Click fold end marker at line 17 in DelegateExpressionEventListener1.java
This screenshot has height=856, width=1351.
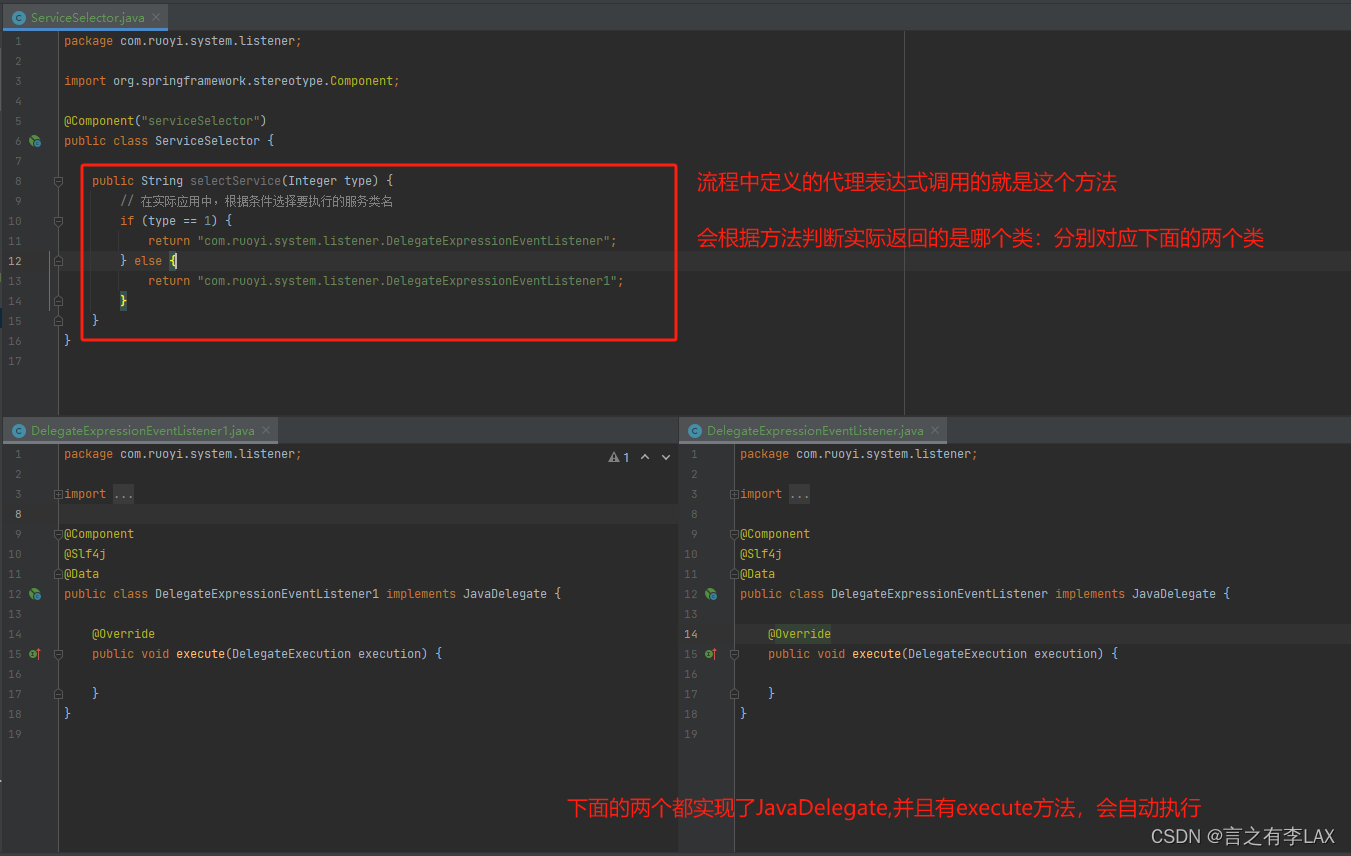point(58,694)
